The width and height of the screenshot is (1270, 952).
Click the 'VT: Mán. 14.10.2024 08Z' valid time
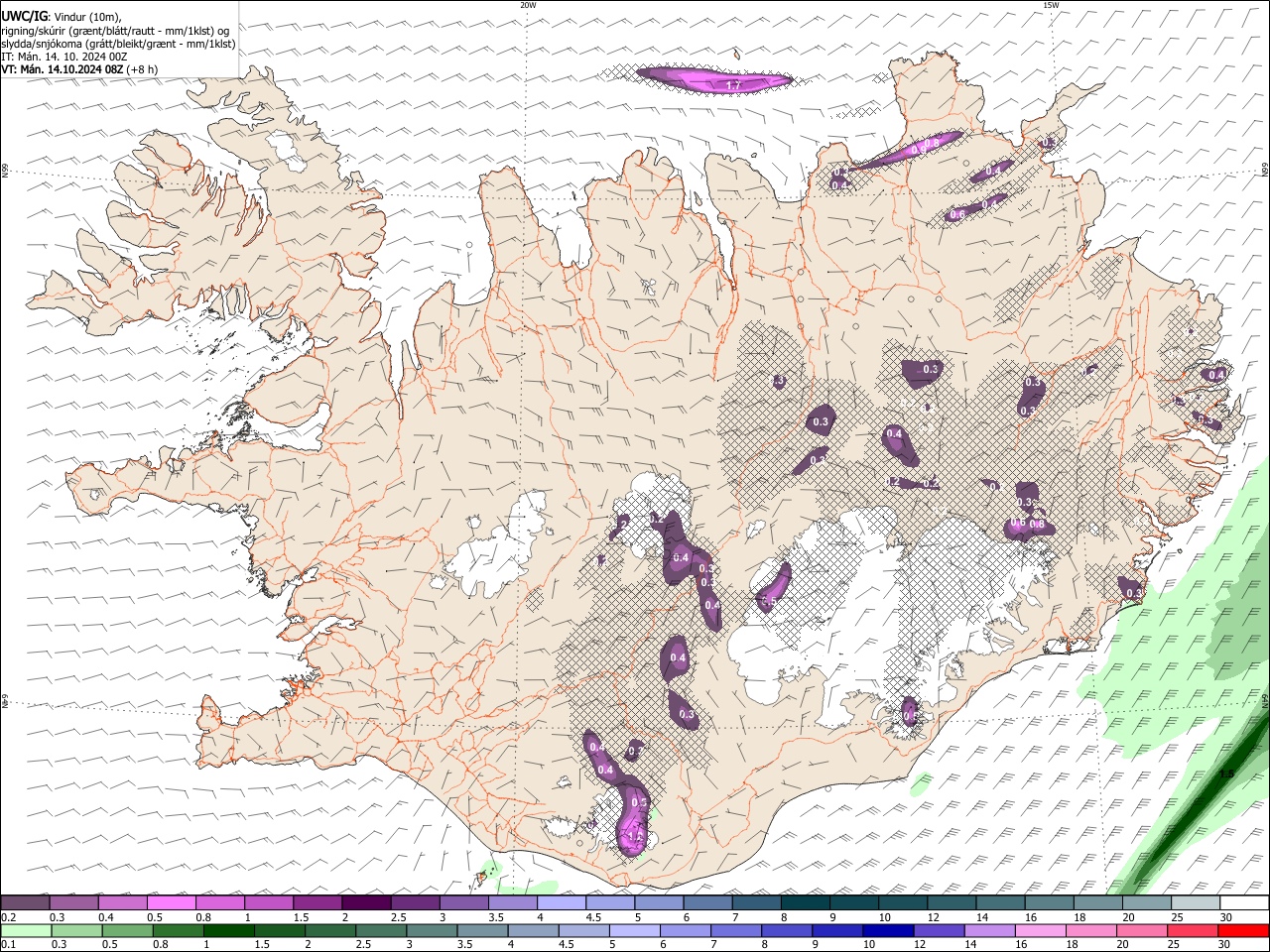(63, 69)
